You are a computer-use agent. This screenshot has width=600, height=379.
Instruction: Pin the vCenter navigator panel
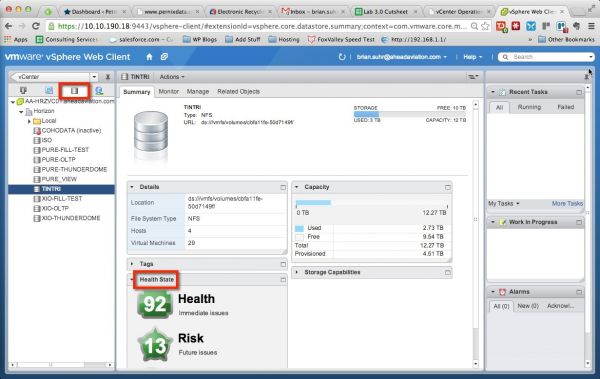click(108, 77)
